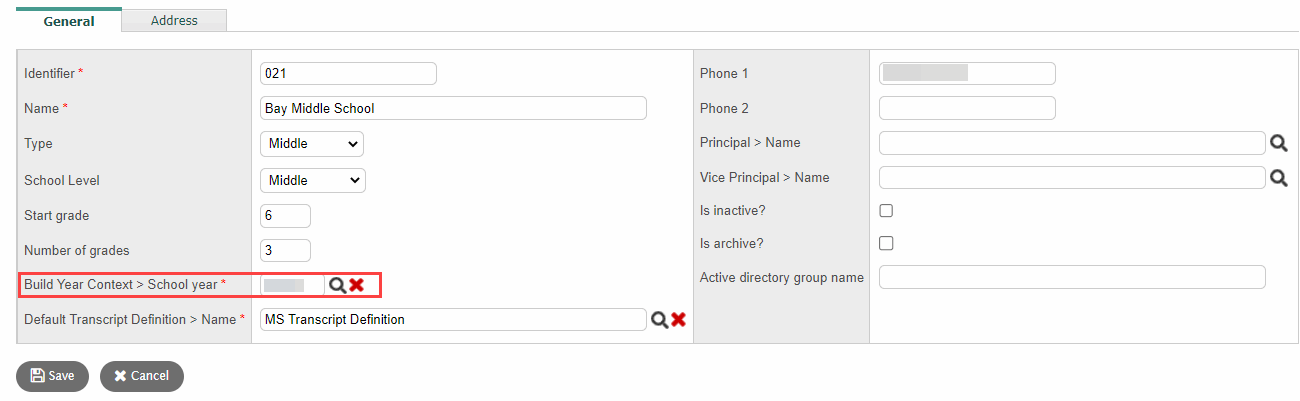Check the Is inactive checkbox

886,211
